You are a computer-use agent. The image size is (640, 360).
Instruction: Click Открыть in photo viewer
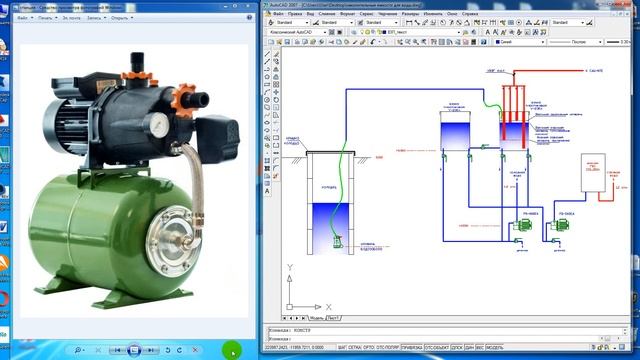pos(122,18)
